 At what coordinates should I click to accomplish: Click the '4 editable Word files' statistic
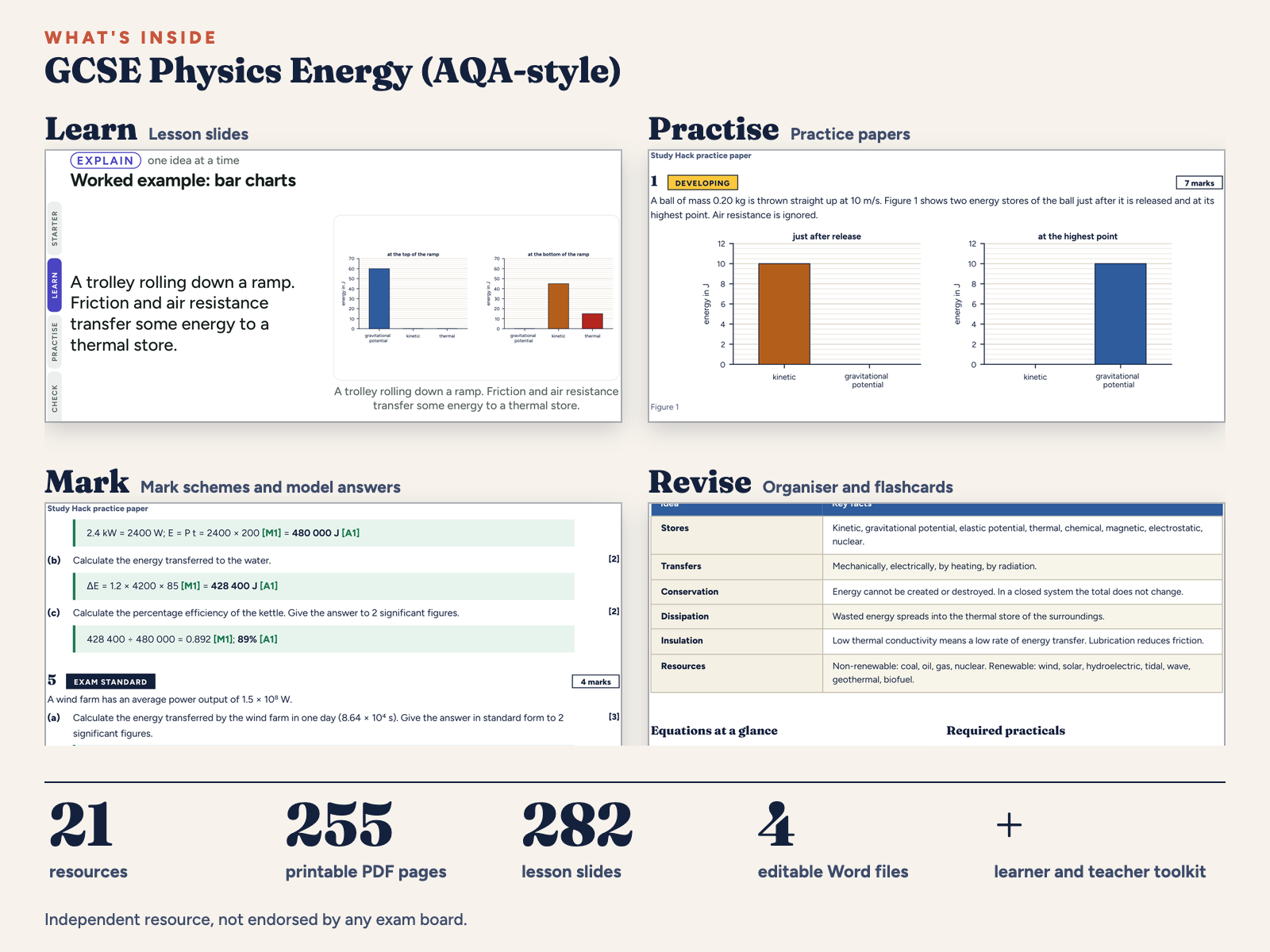833,841
